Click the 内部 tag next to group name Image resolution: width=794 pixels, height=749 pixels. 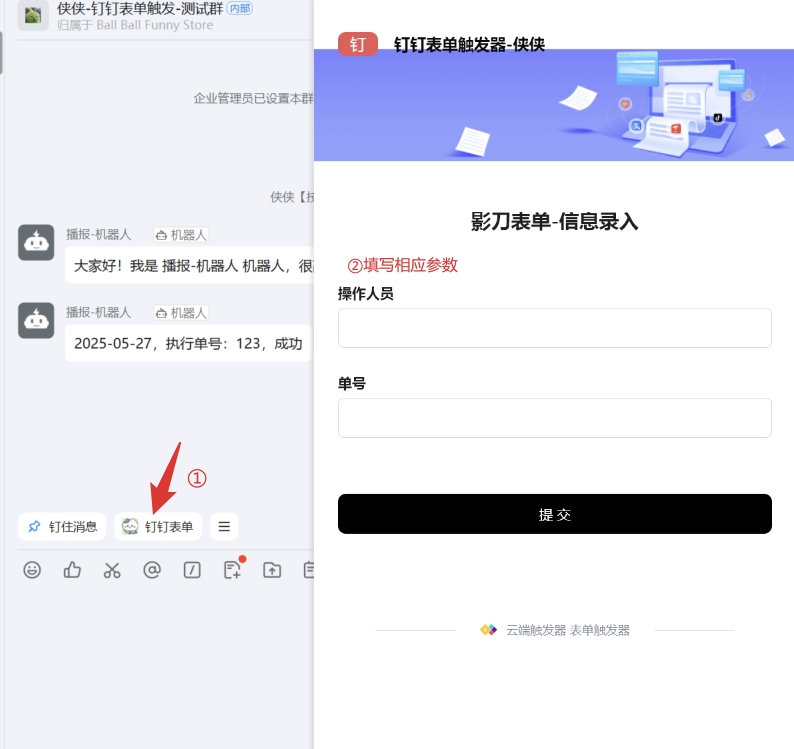point(240,8)
